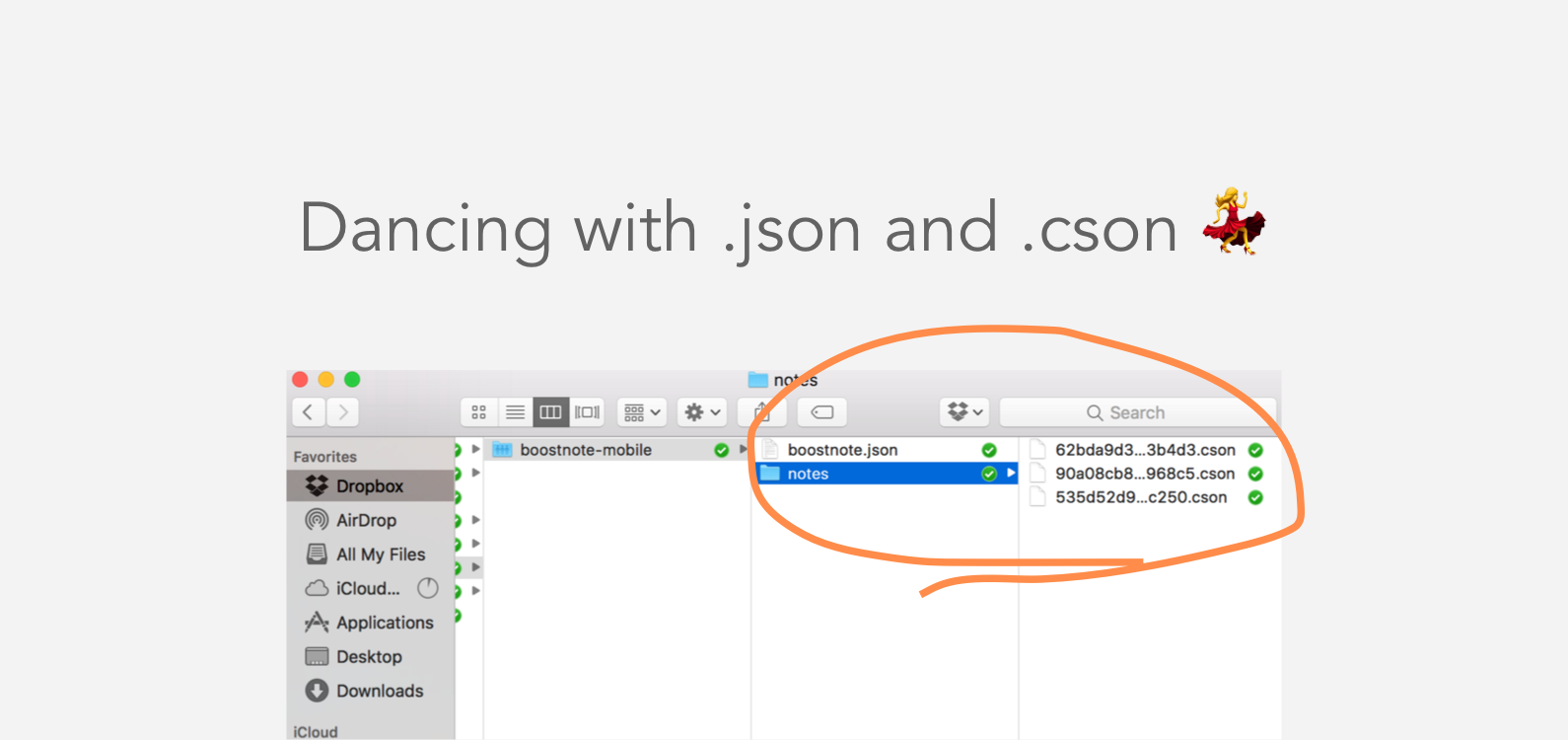
Task: Click the yellow minimize window button
Action: (x=326, y=380)
